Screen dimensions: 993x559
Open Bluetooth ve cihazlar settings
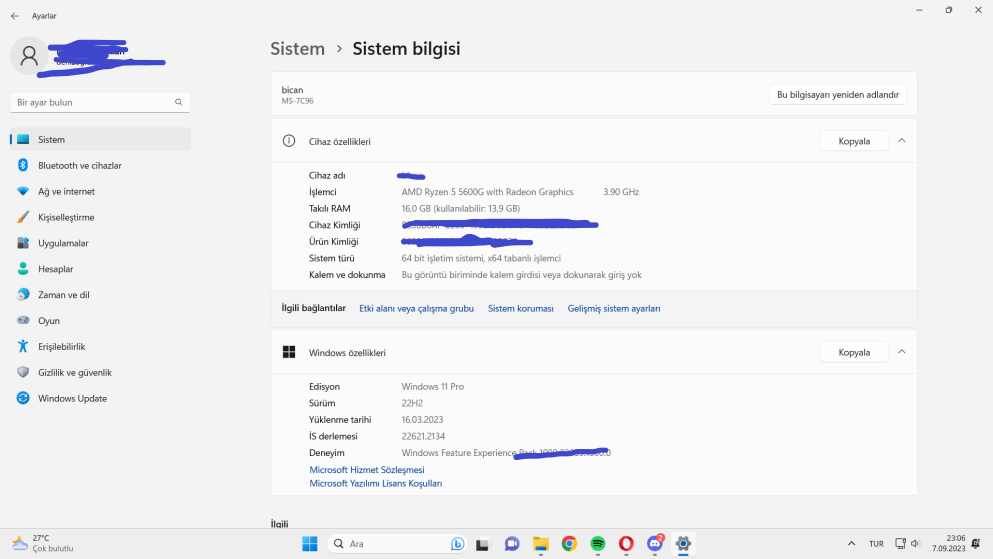coord(100,165)
